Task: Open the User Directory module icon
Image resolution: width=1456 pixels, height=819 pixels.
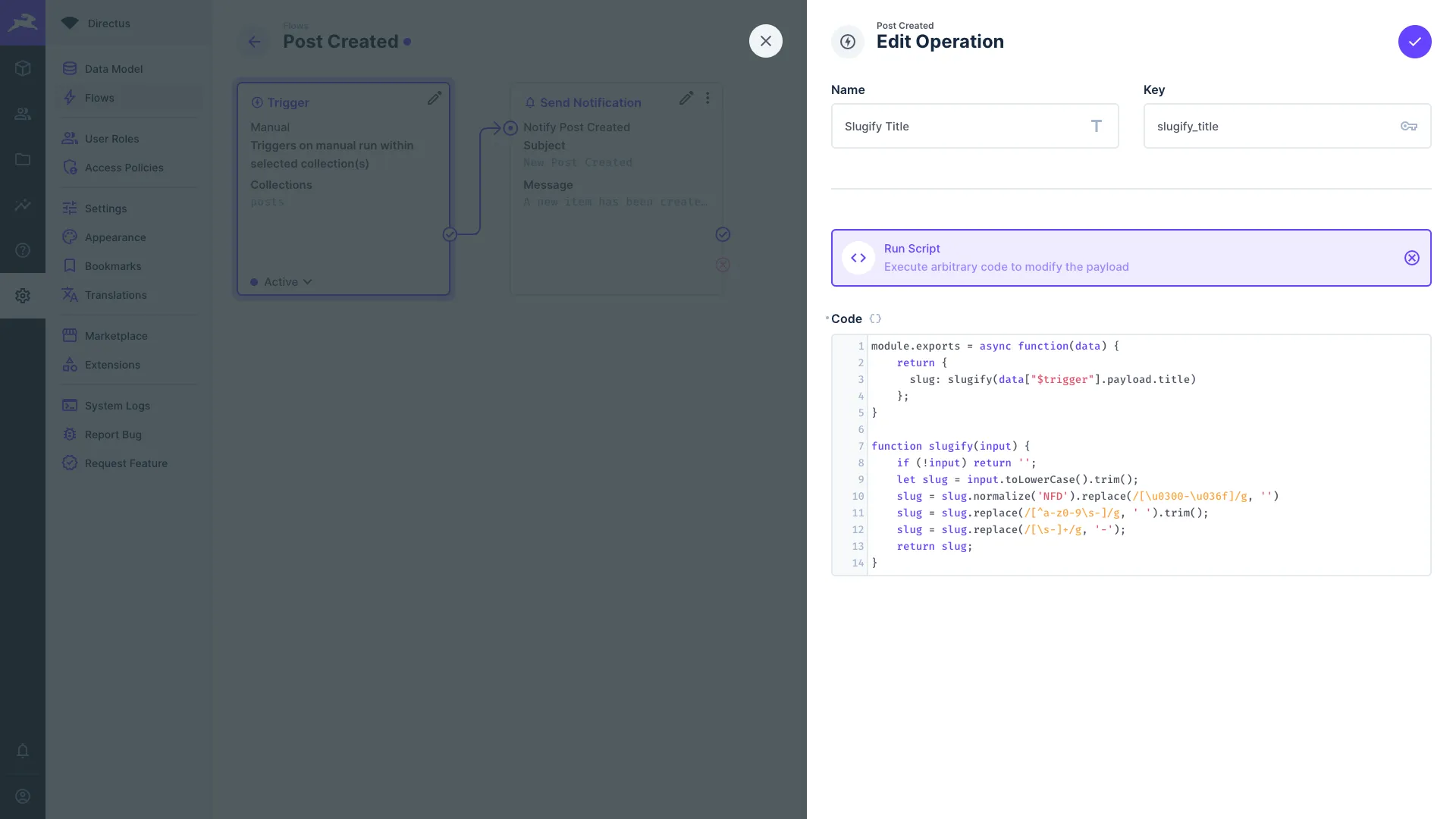Action: [x=23, y=114]
